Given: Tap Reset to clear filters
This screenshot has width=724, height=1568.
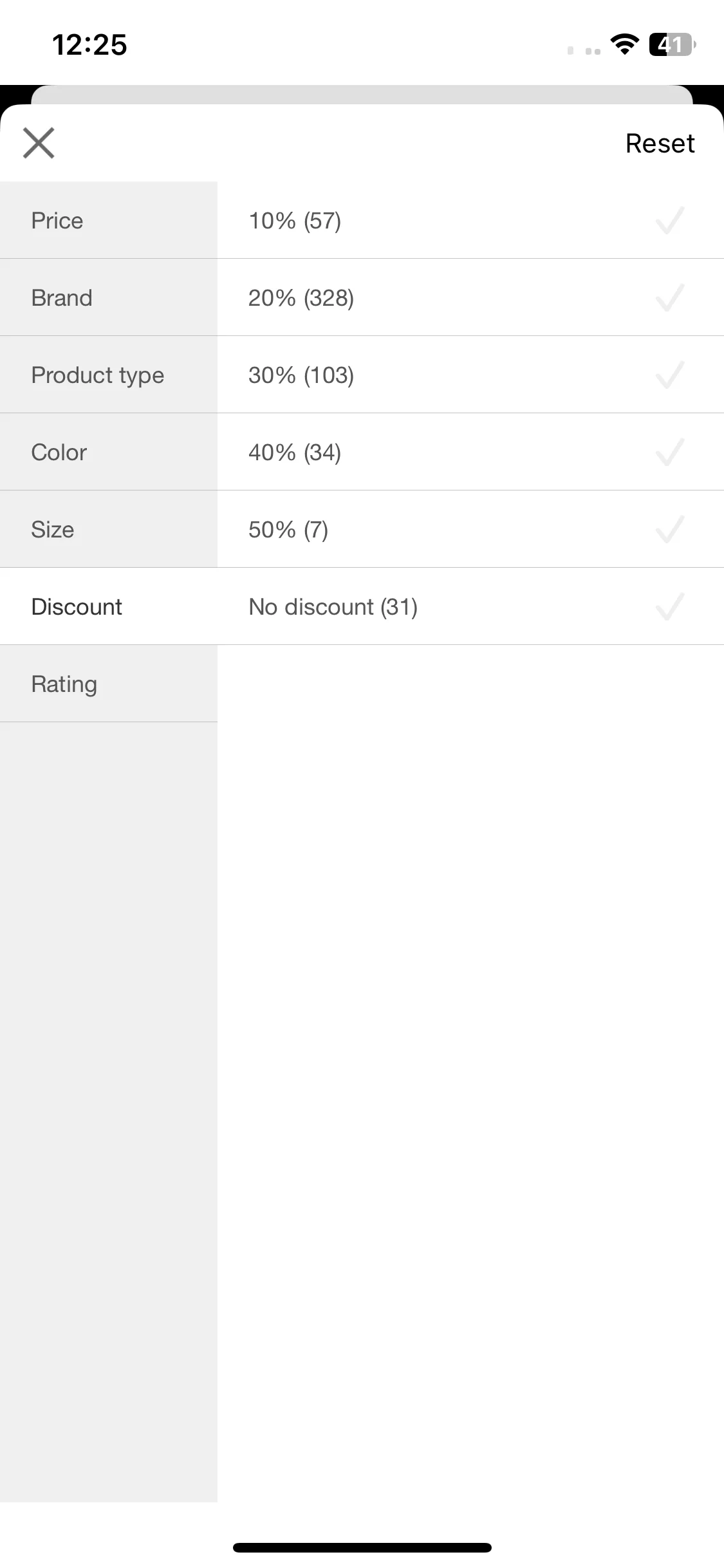Looking at the screenshot, I should point(660,144).
